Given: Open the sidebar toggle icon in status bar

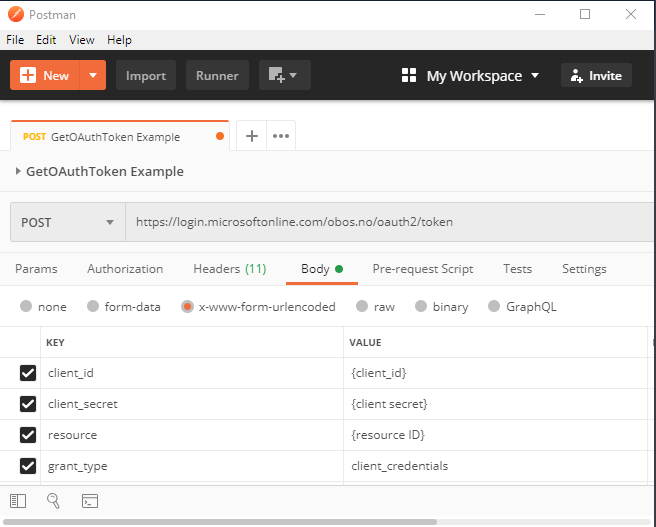Looking at the screenshot, I should pos(17,500).
